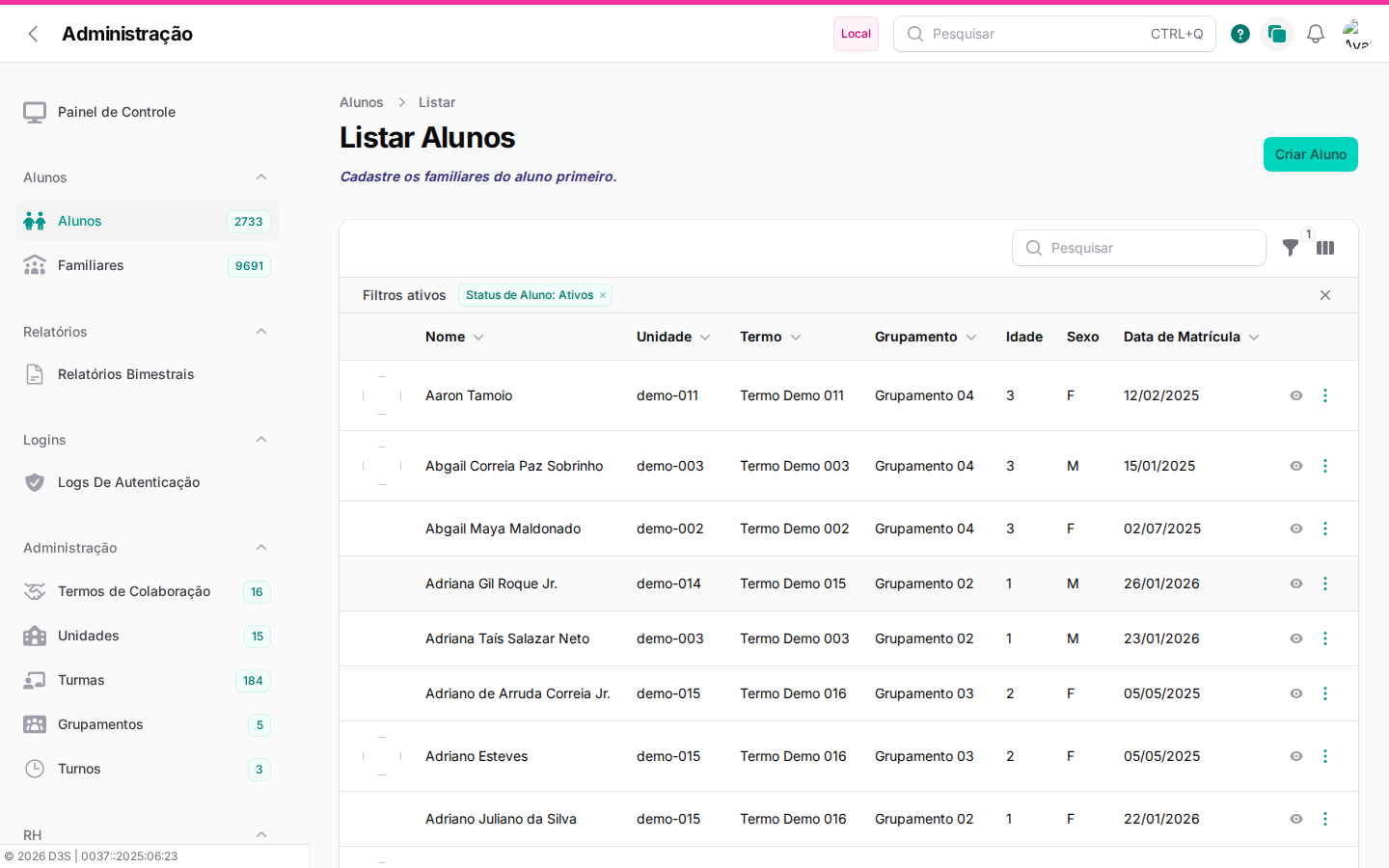Viewport: 1389px width, 868px height.
Task: Click the name Aaron Tamoio
Action: click(x=469, y=395)
